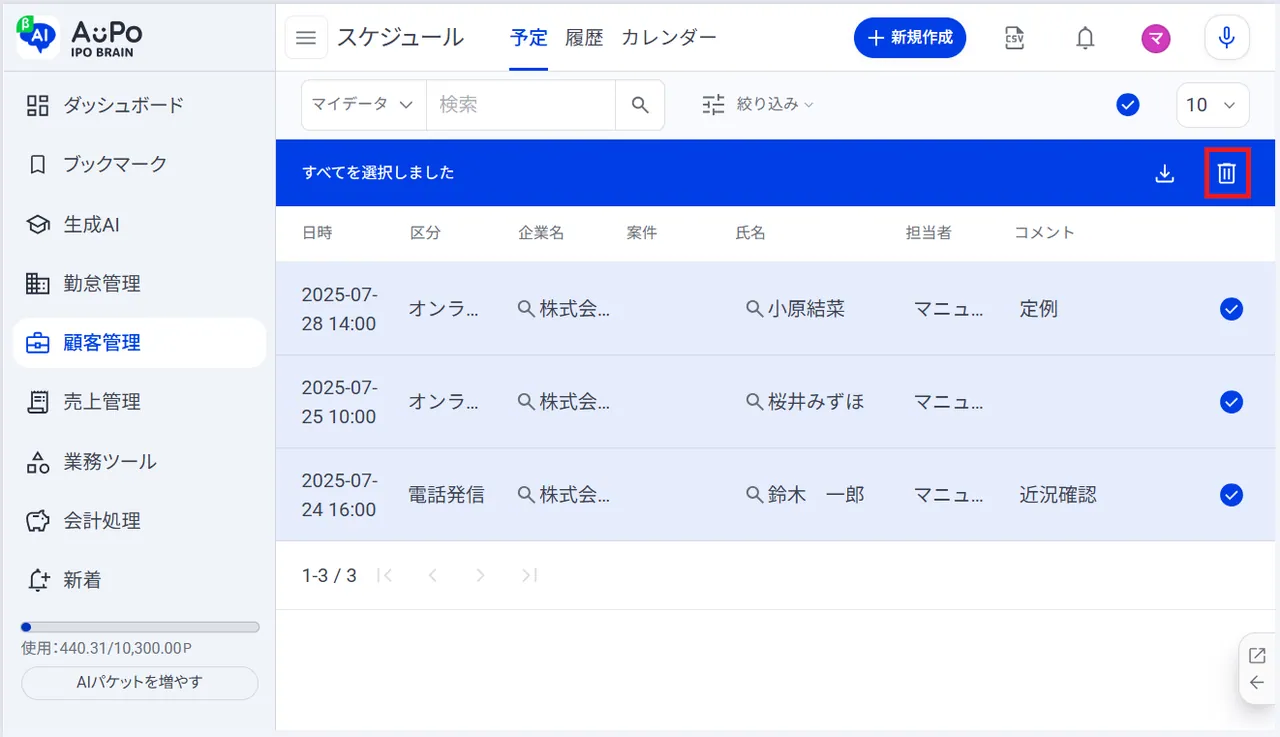Open 勤怠管理 in the sidebar
The height and width of the screenshot is (737, 1280).
[139, 283]
